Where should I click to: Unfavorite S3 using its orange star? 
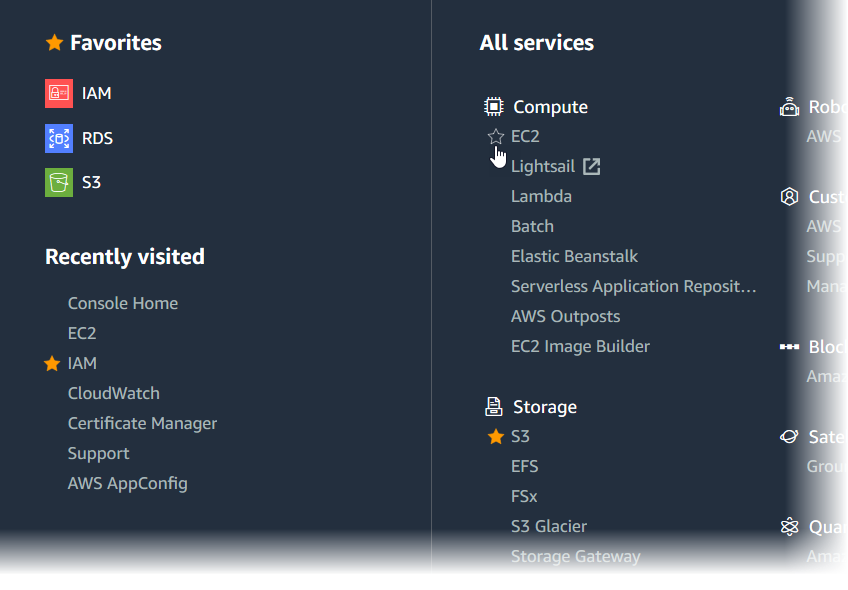point(495,437)
